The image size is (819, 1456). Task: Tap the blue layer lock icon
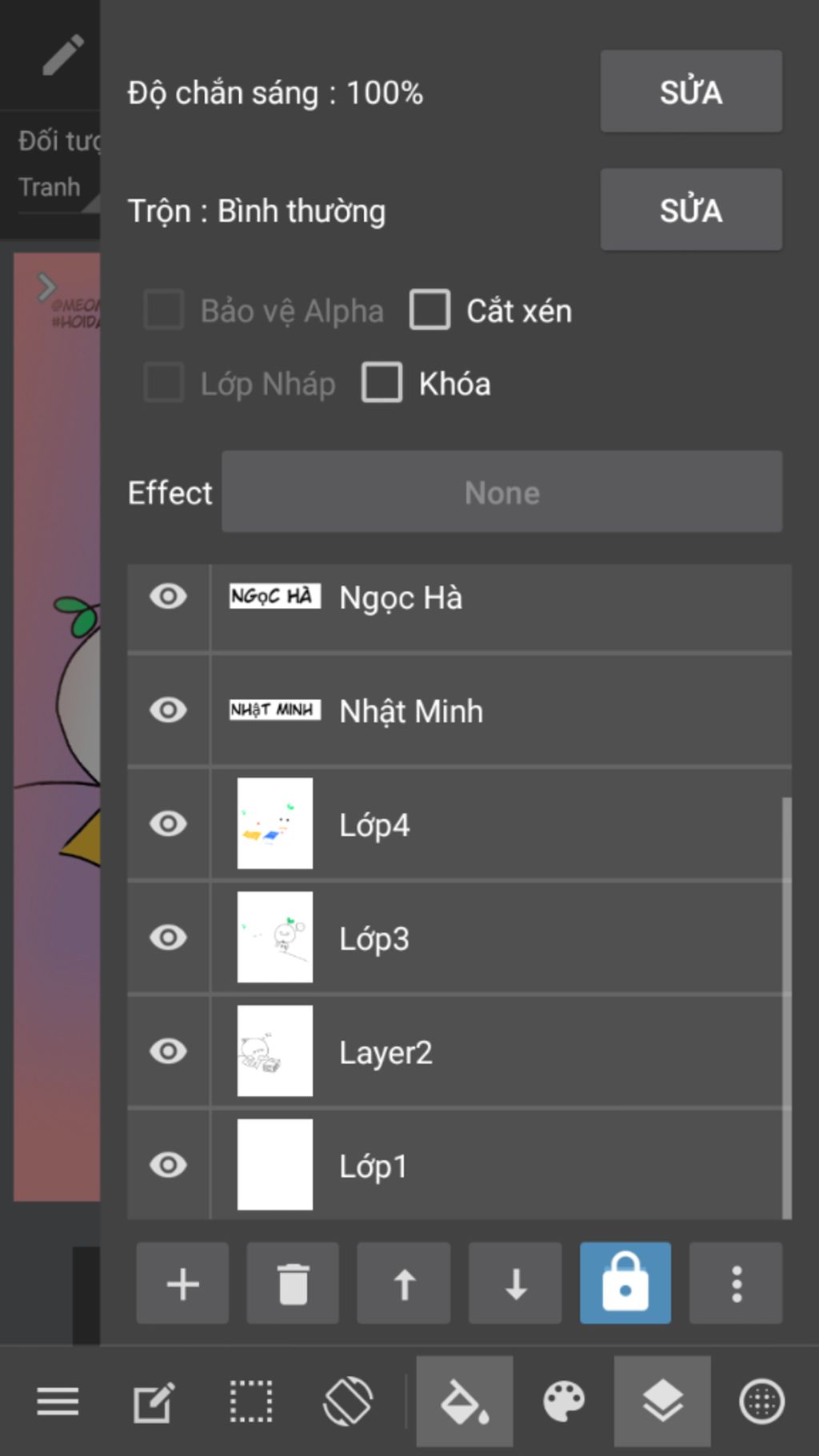625,1283
